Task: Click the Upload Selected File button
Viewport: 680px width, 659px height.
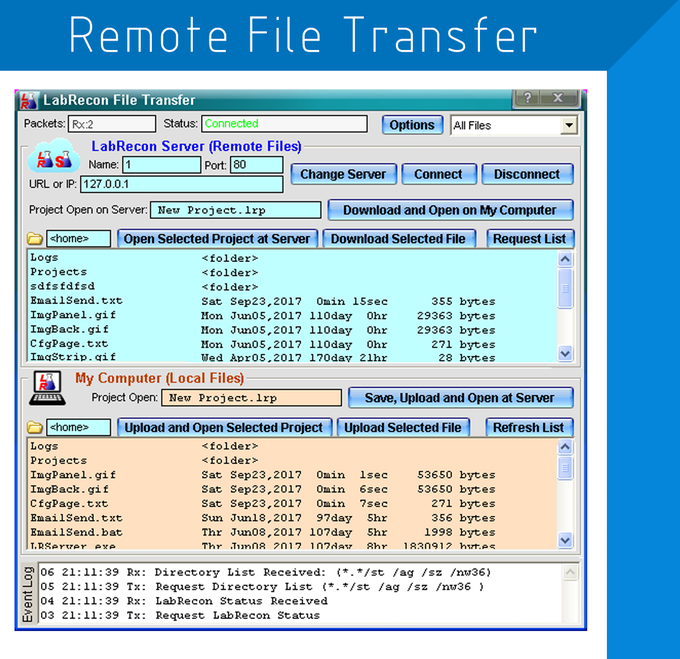Action: pyautogui.click(x=403, y=427)
